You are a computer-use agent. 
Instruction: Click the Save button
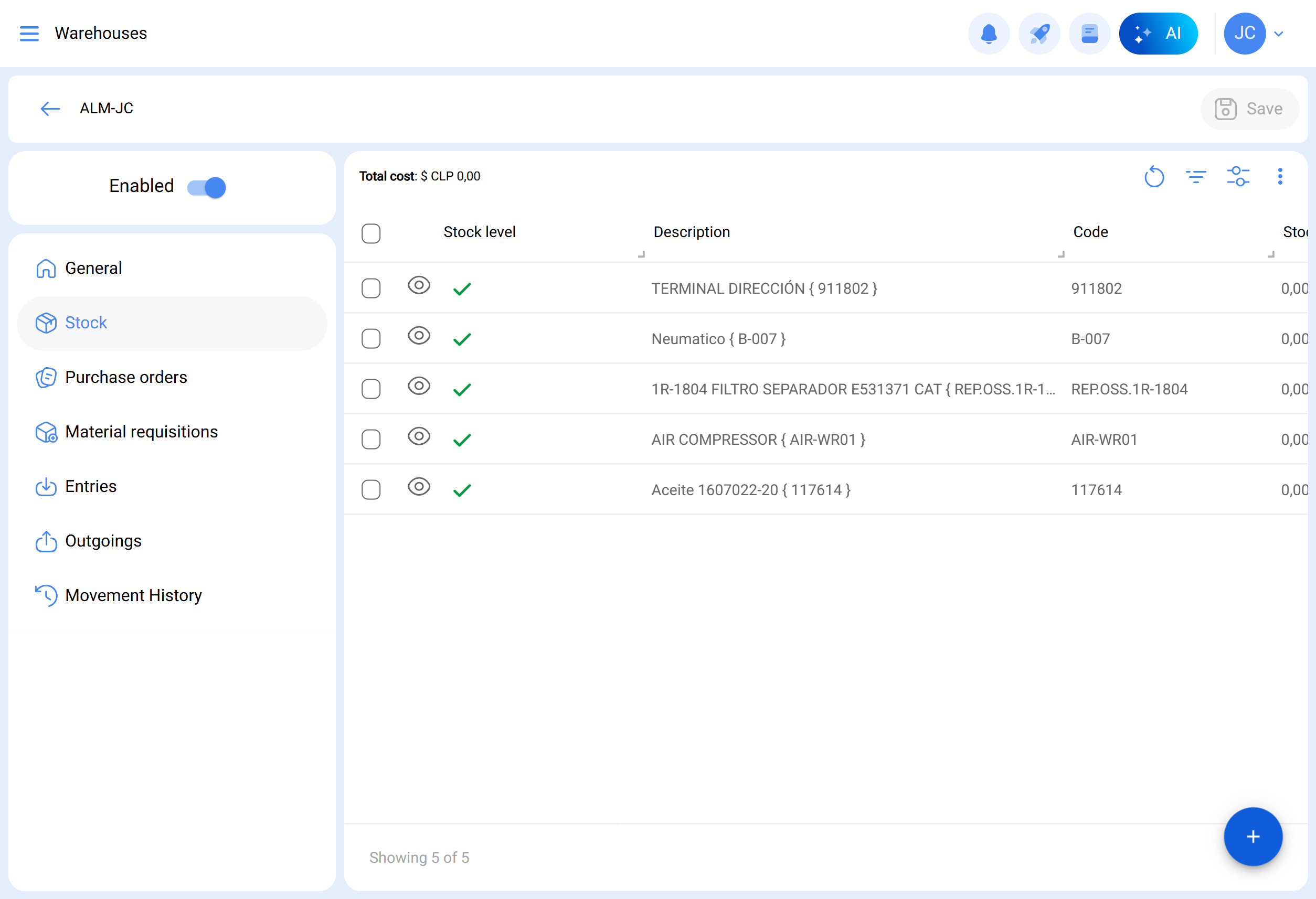pos(1249,109)
